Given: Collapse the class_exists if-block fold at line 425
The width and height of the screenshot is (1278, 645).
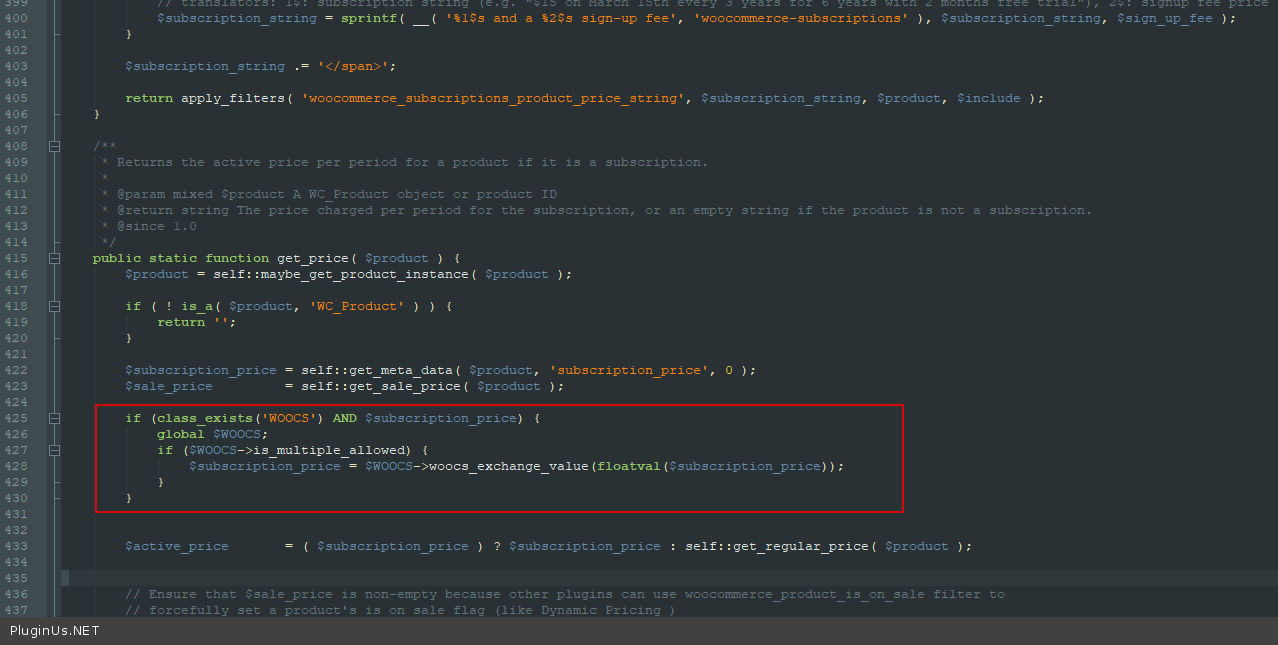Looking at the screenshot, I should 54,418.
